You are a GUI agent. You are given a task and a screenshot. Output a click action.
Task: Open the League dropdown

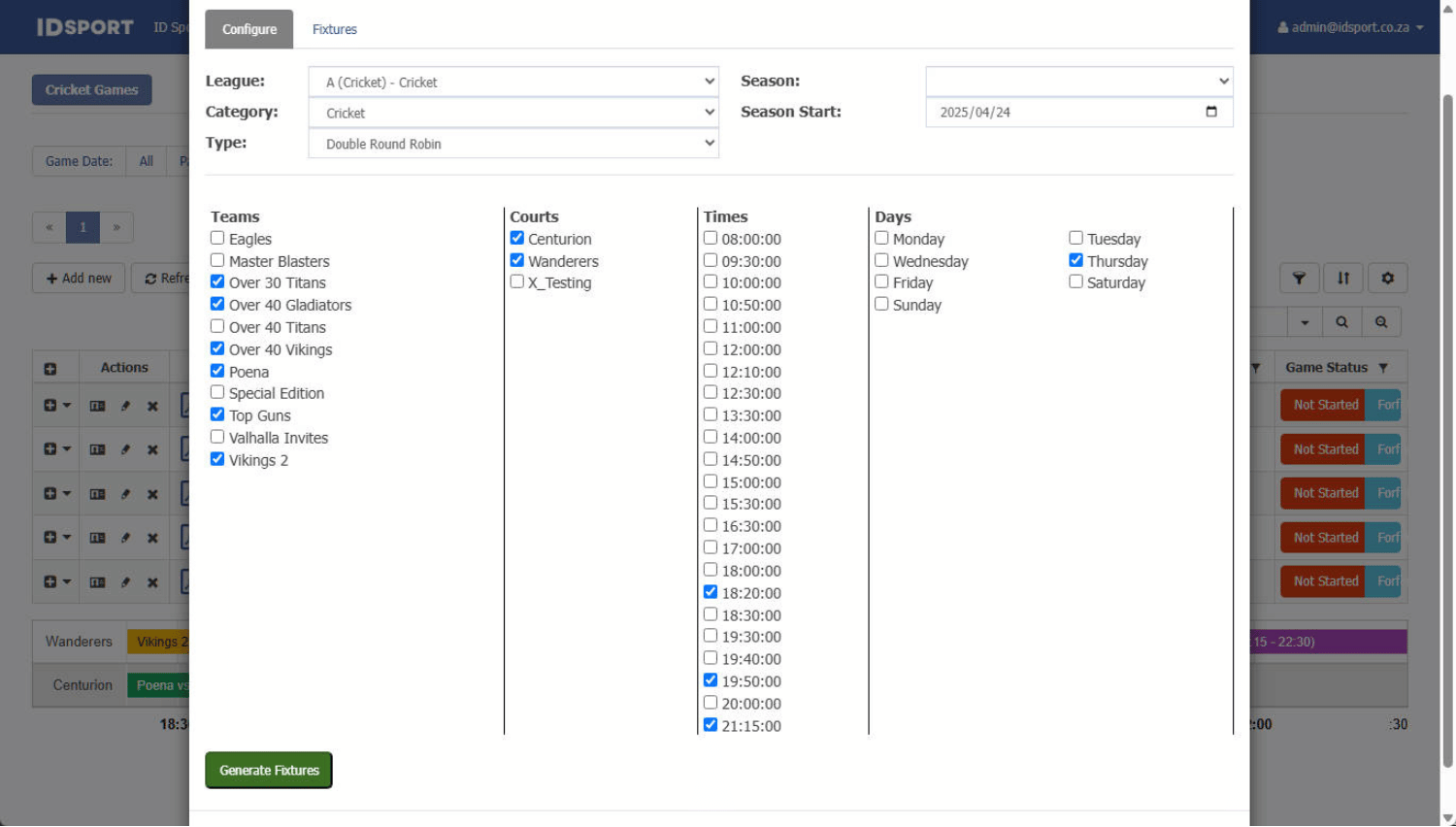[x=513, y=83]
